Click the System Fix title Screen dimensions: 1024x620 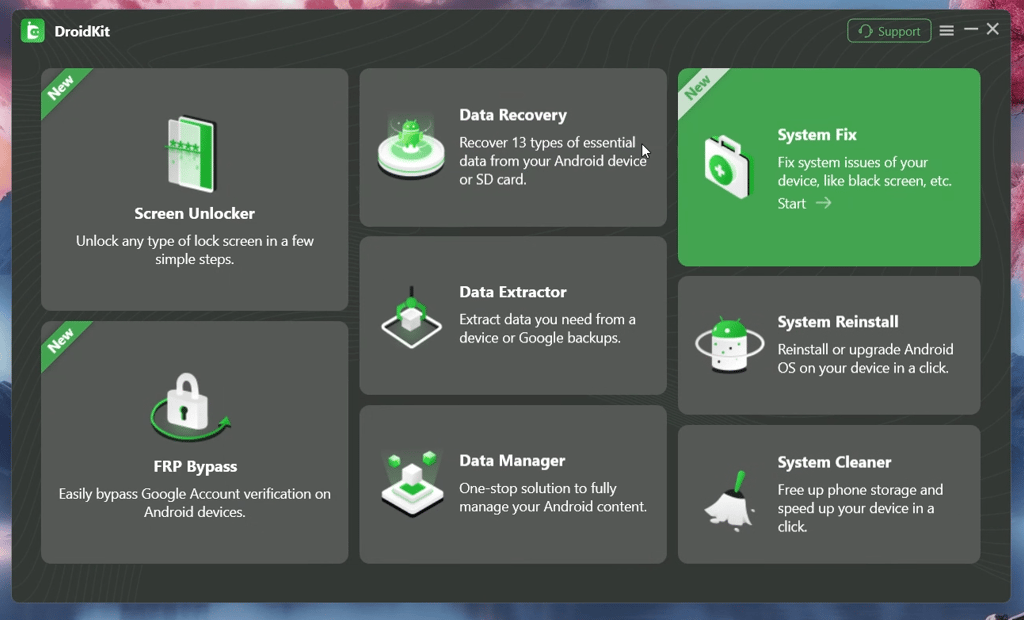tap(816, 135)
